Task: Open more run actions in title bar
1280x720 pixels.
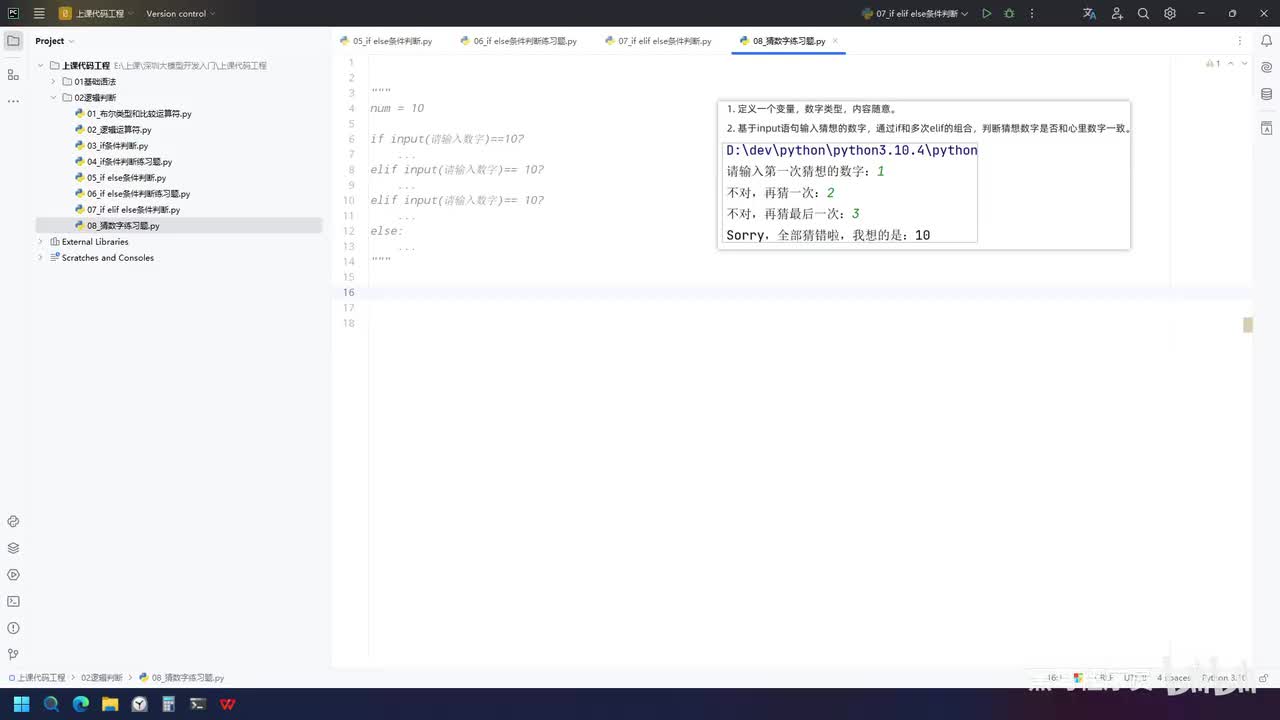Action: coord(1032,14)
